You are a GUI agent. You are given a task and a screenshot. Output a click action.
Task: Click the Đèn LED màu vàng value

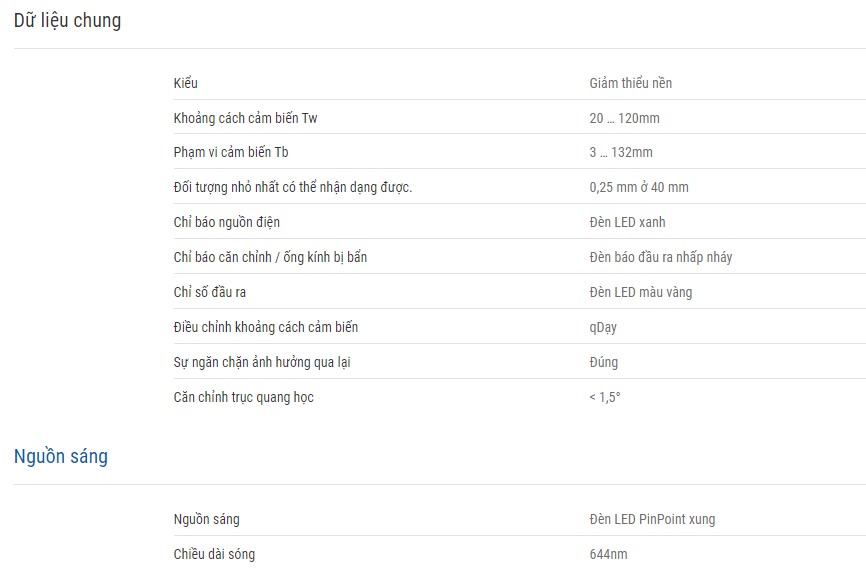click(641, 292)
